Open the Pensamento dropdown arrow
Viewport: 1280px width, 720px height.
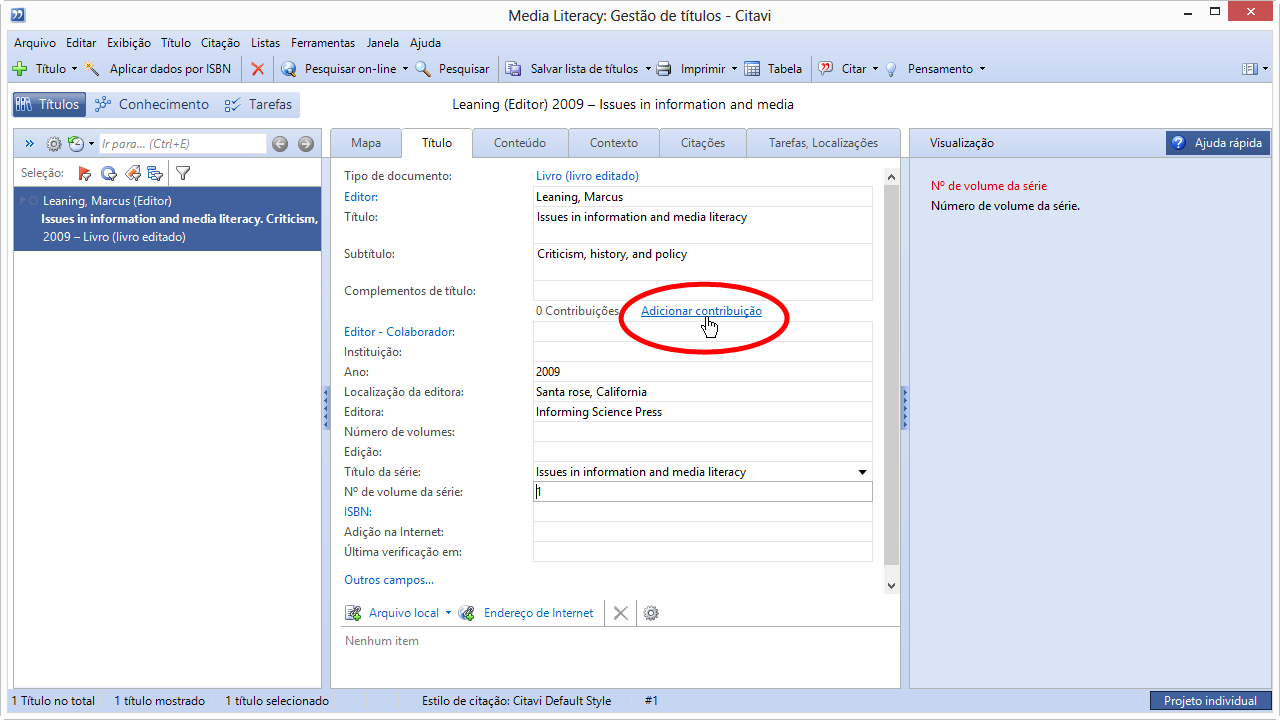click(982, 69)
